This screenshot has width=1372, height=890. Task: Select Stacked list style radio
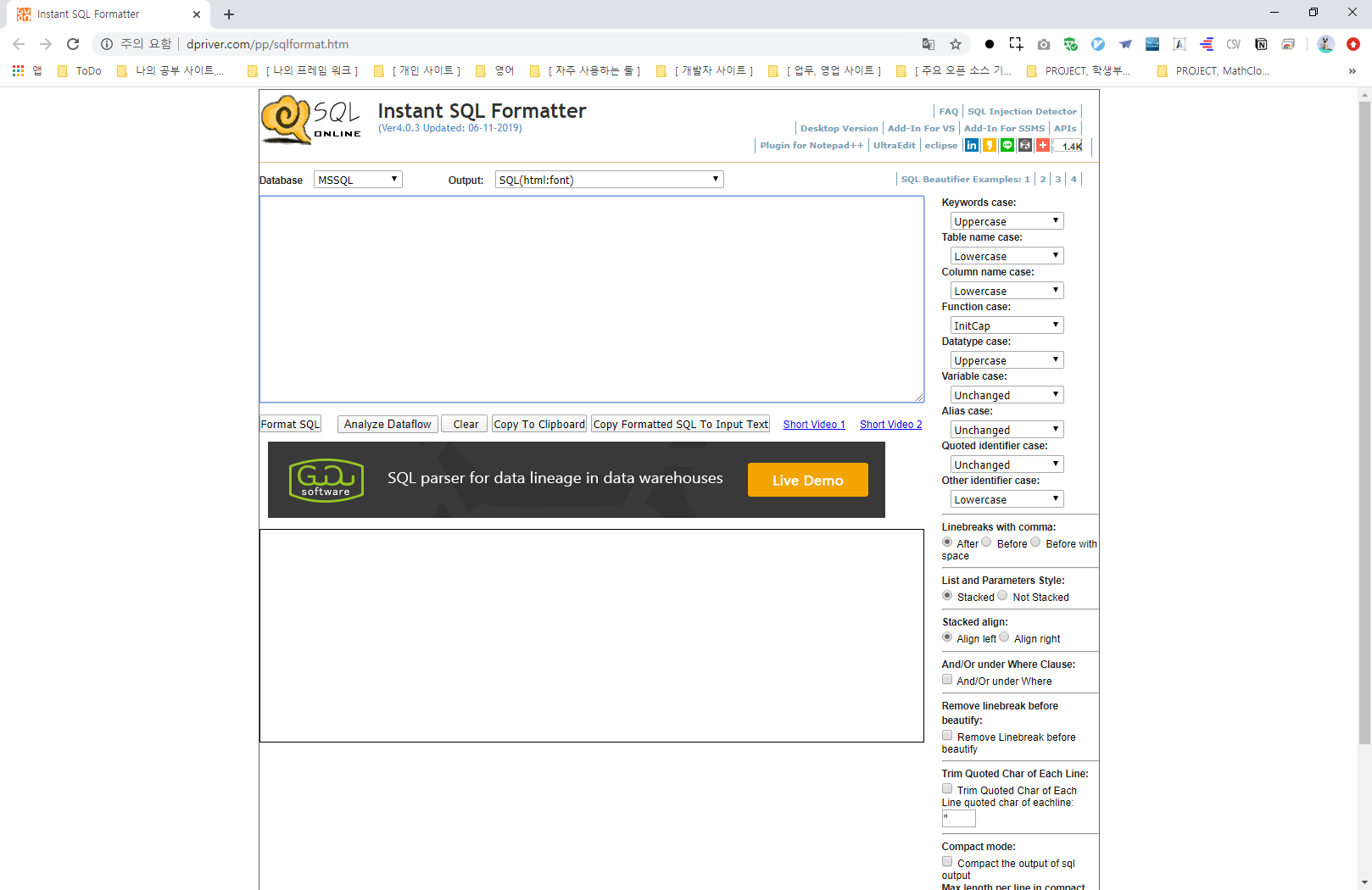pos(947,596)
